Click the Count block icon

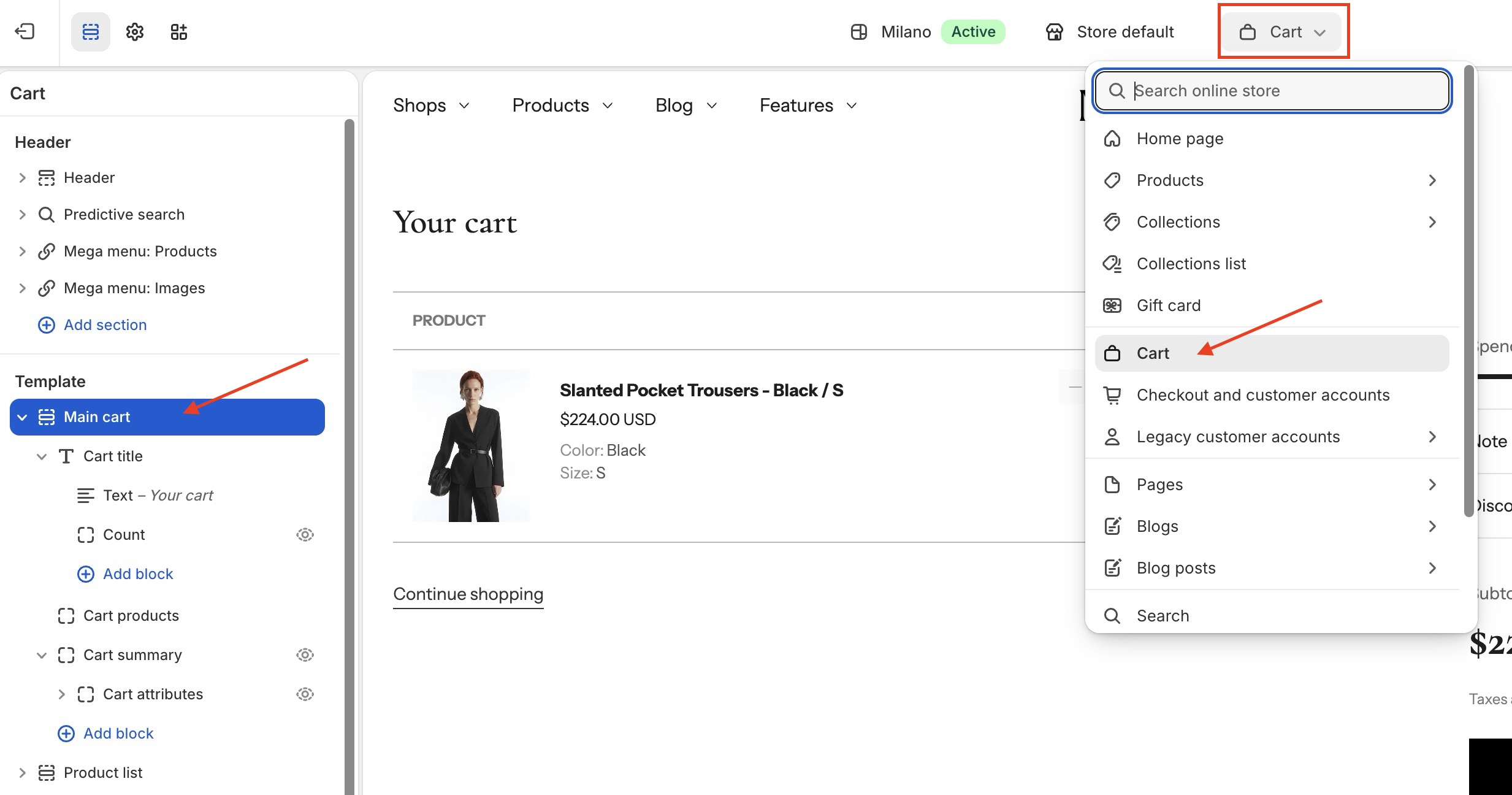coord(86,535)
